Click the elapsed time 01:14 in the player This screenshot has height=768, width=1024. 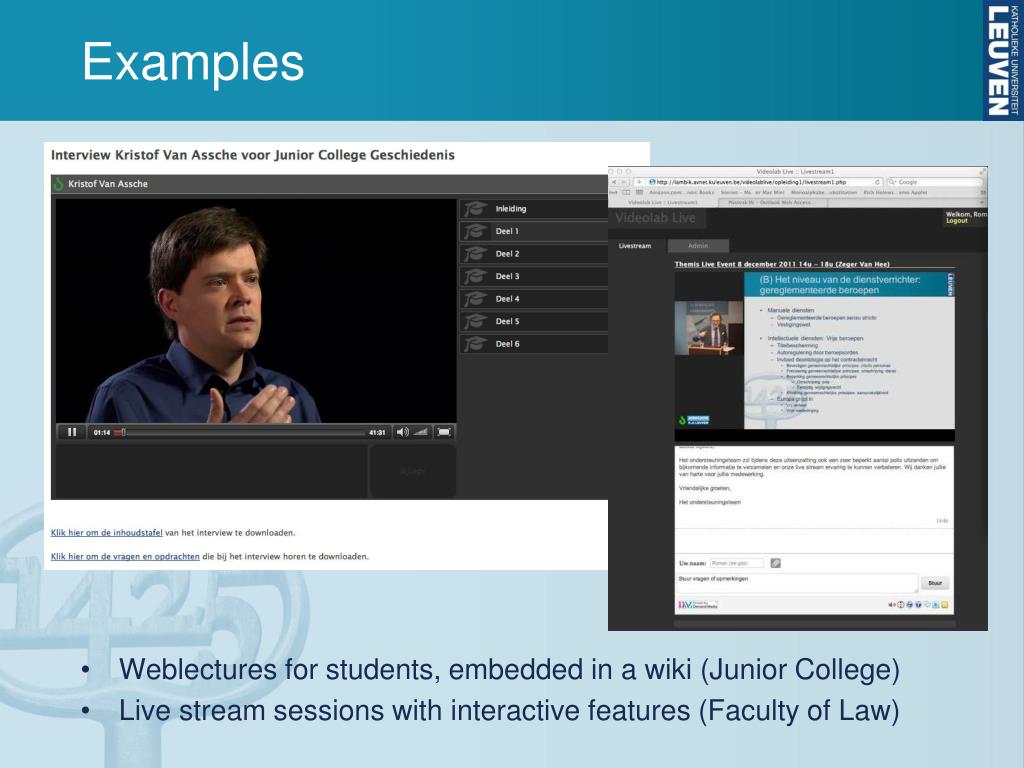102,432
